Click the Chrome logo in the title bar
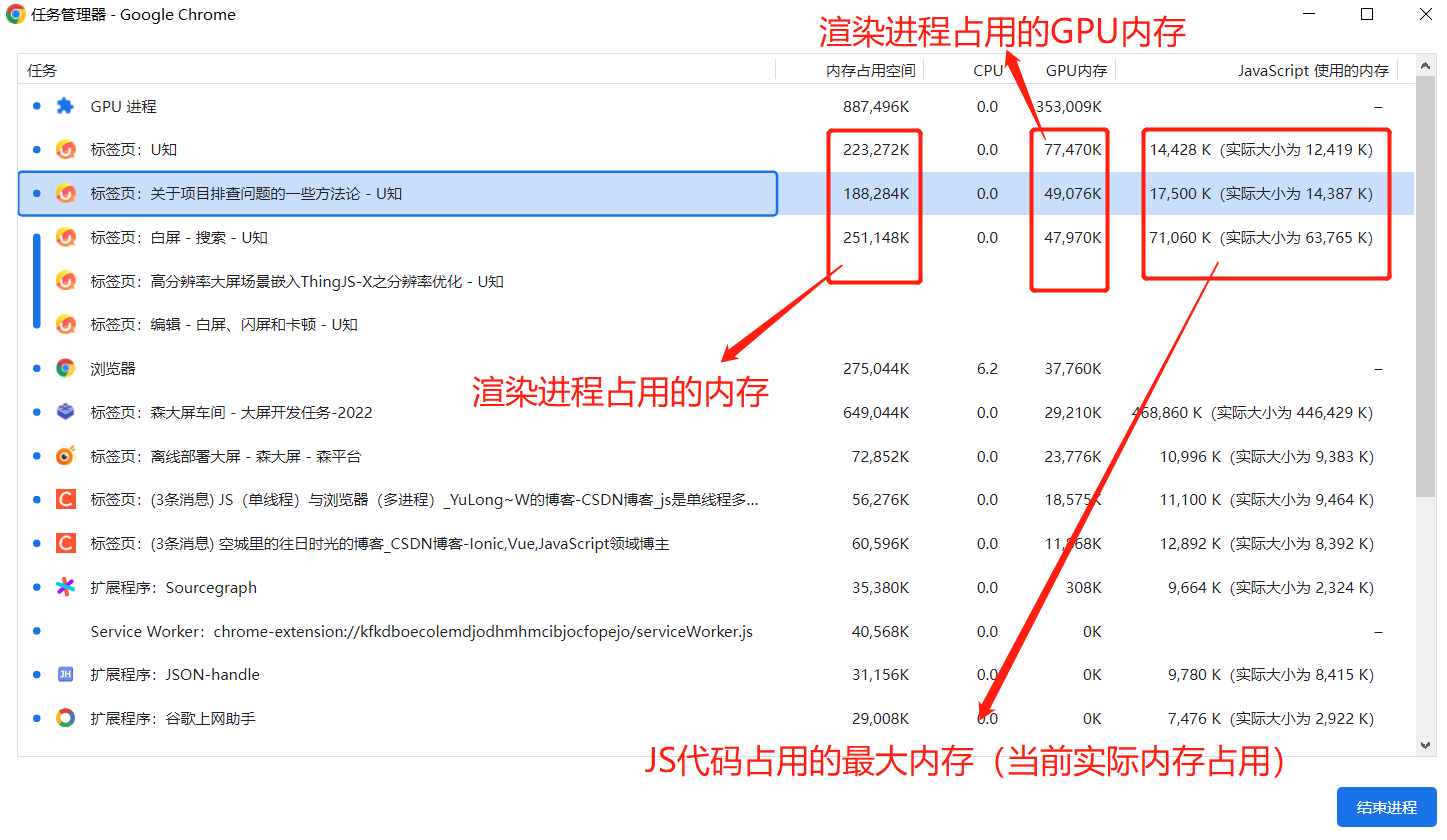This screenshot has height=840, width=1447. click(x=16, y=15)
